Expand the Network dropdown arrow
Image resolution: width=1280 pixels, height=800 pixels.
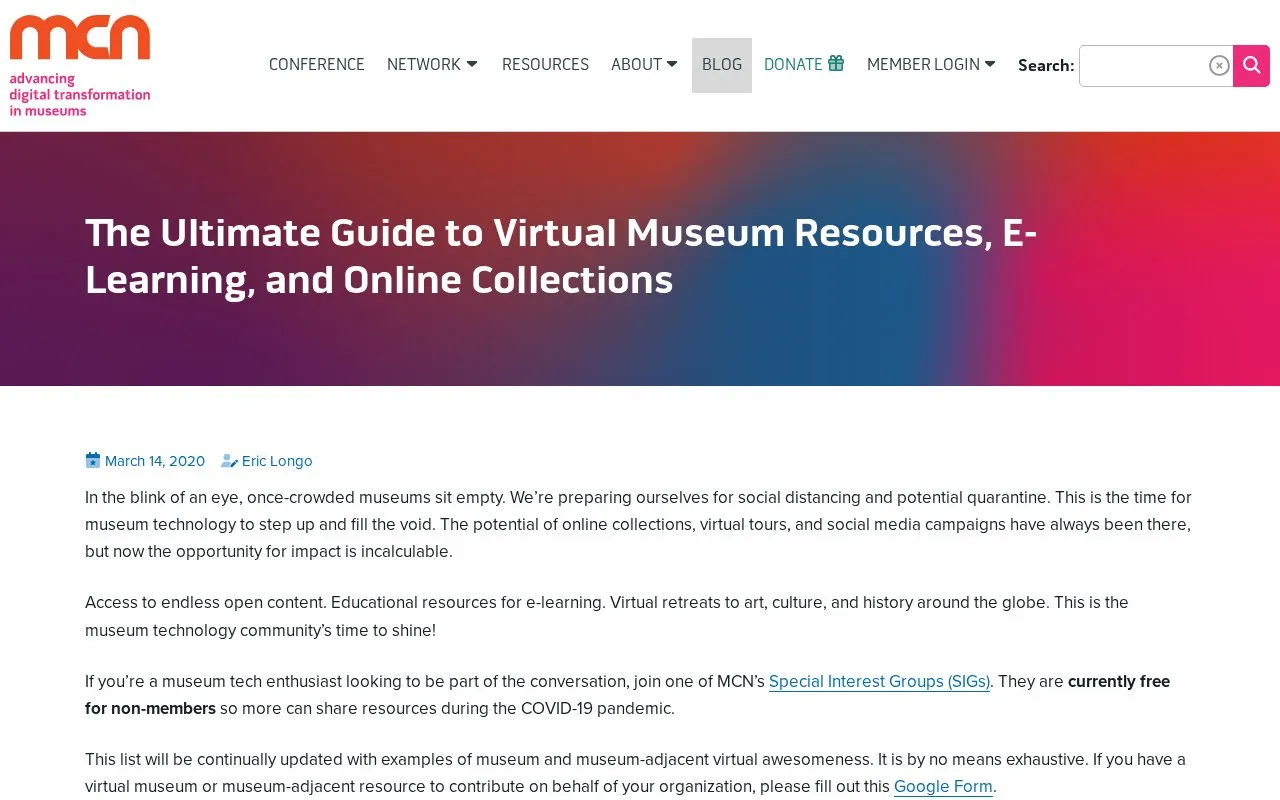(x=472, y=64)
